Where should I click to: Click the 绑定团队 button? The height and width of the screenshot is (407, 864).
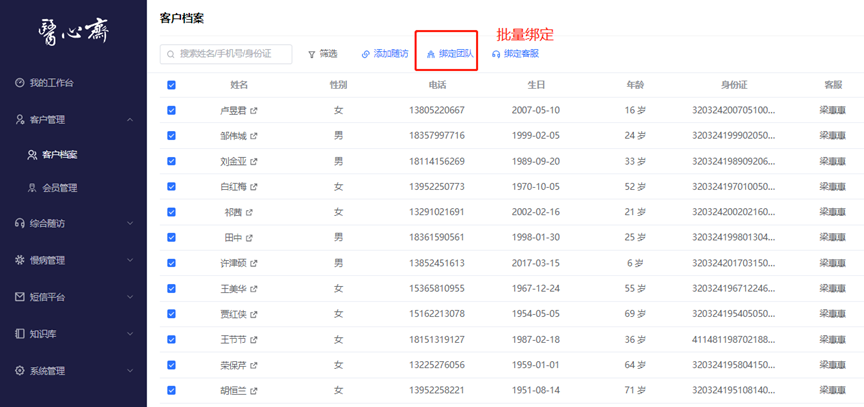point(450,54)
